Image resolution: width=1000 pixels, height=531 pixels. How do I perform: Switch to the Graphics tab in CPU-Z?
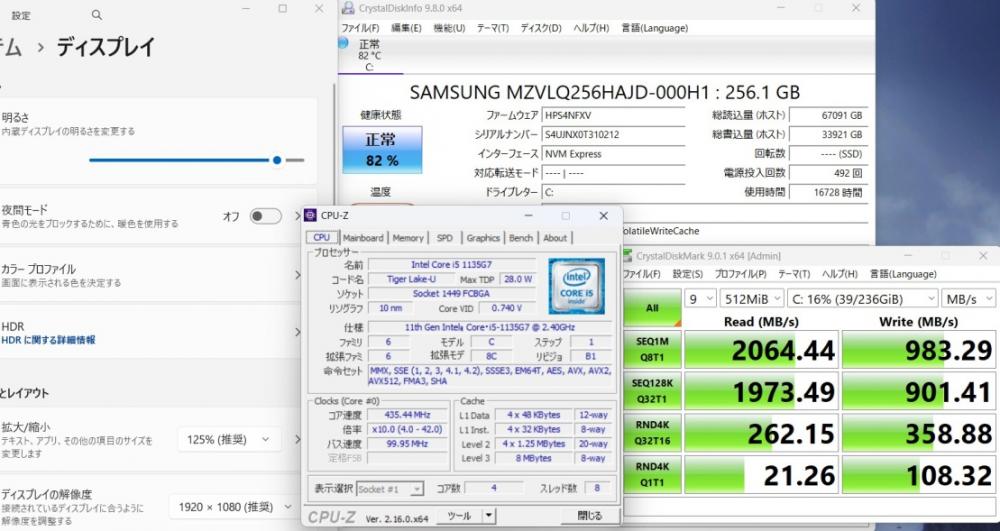pyautogui.click(x=483, y=238)
